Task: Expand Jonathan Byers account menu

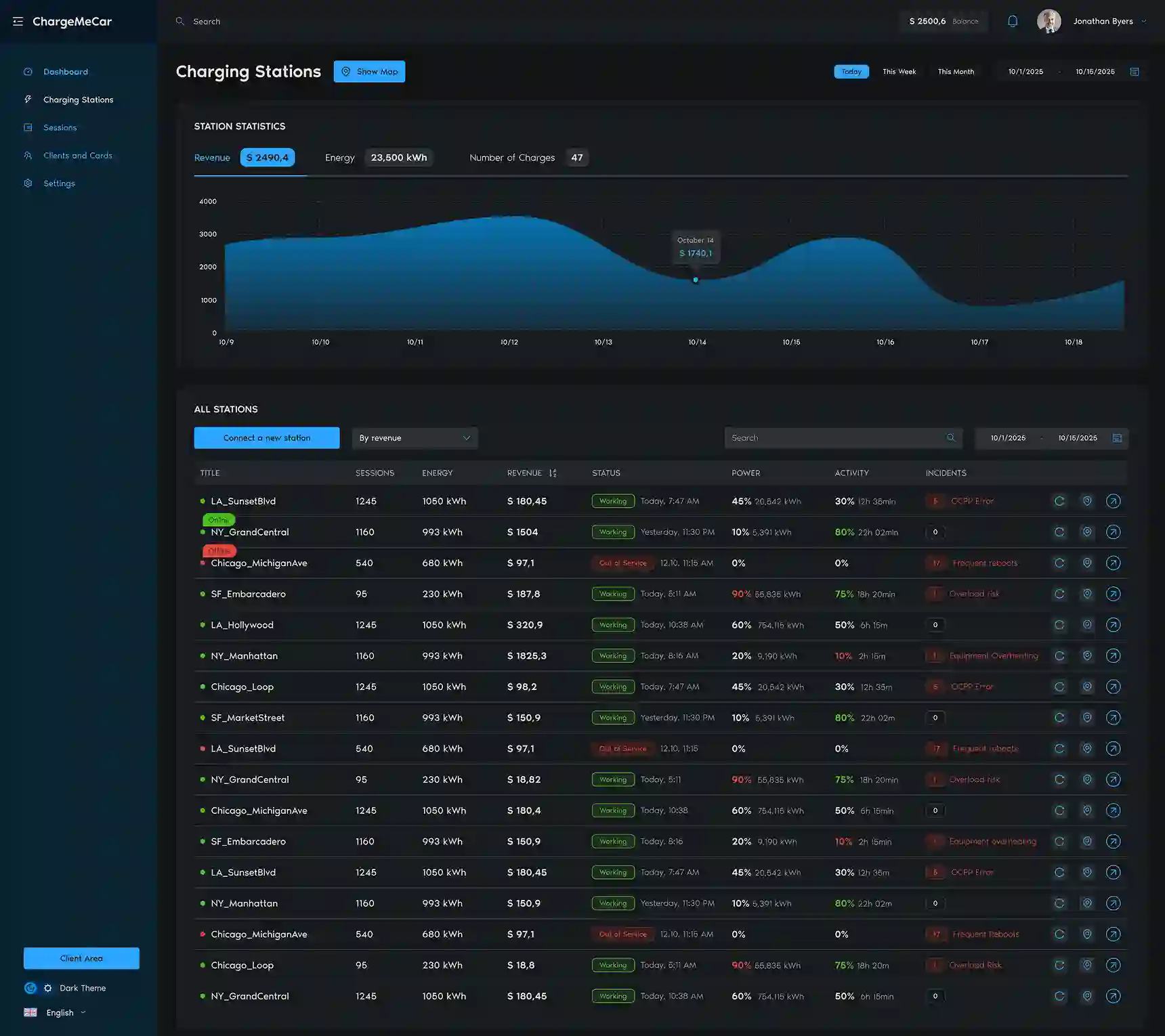Action: click(1143, 21)
